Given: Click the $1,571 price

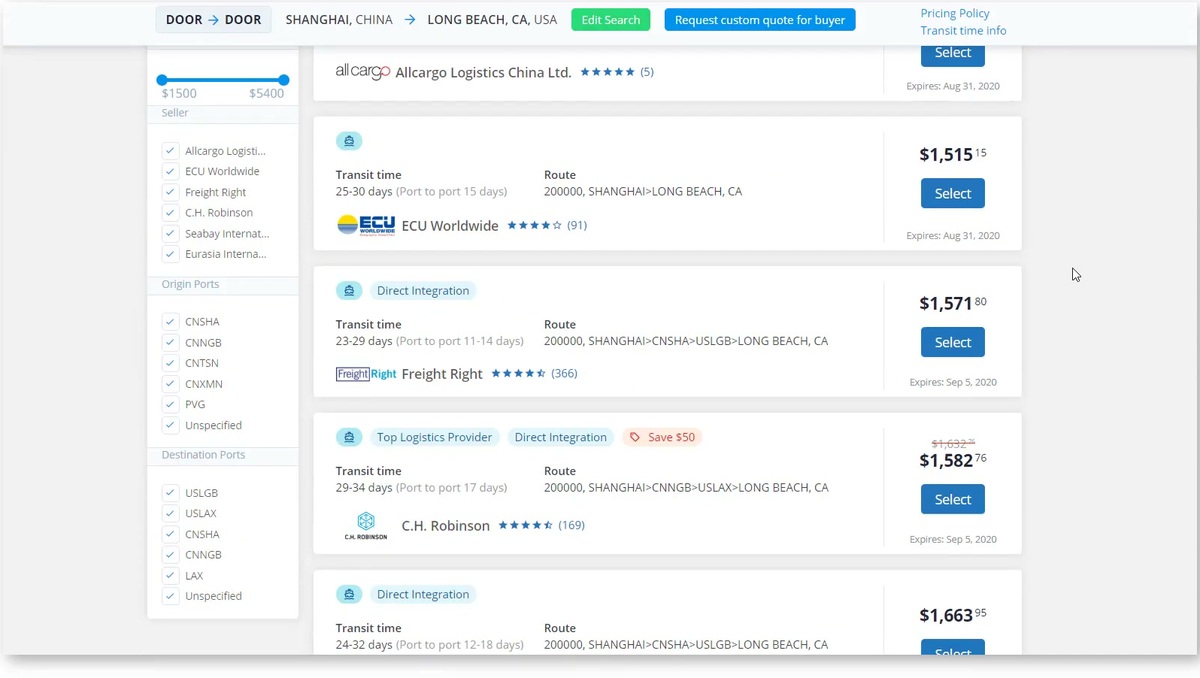Looking at the screenshot, I should (953, 303).
